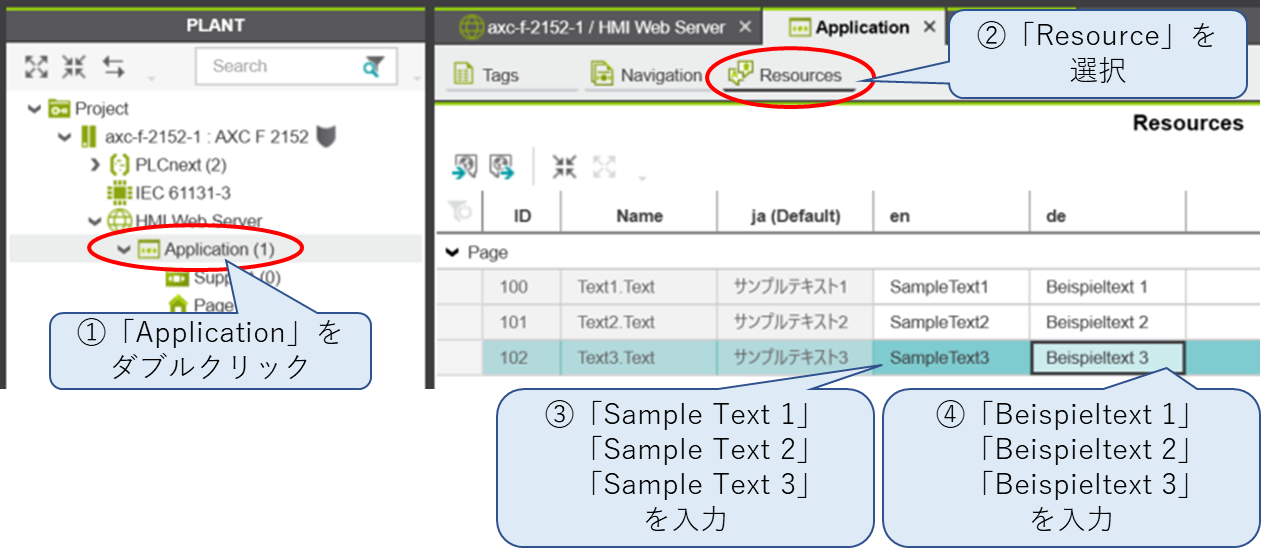Click the double-arrow sync icon in PLANT toolbar

114,67
